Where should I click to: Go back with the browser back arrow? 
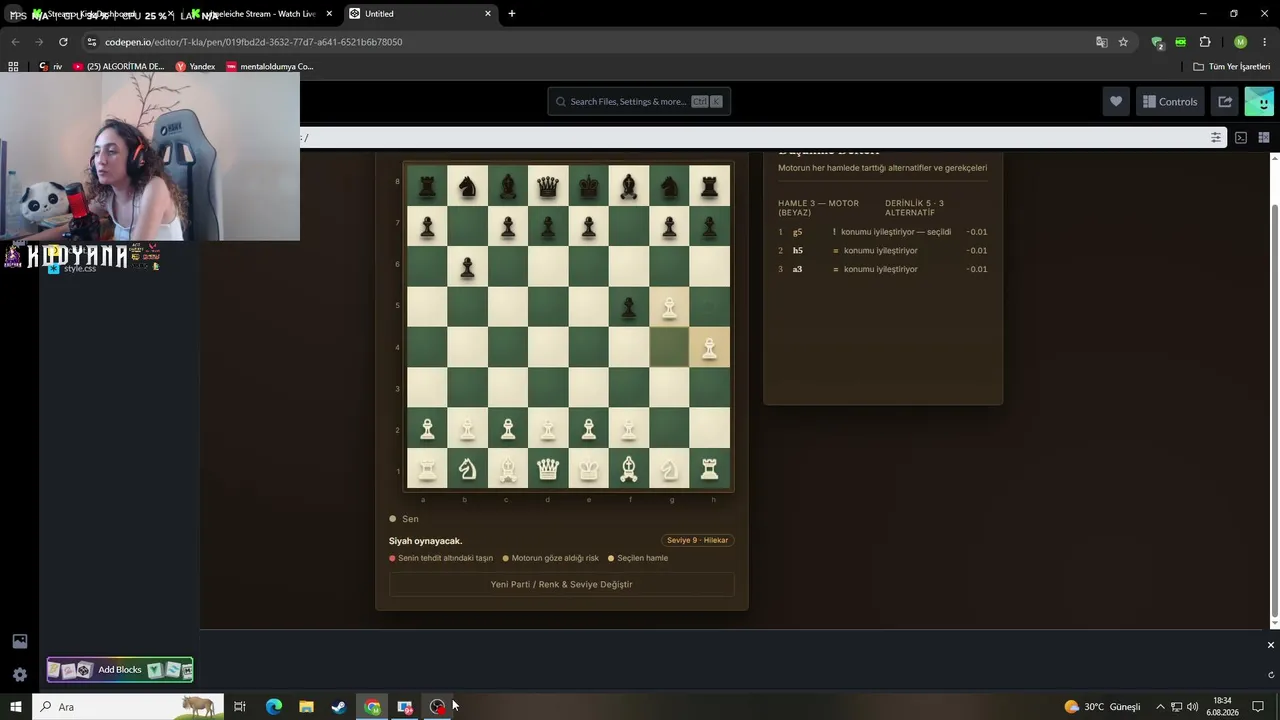[x=15, y=42]
